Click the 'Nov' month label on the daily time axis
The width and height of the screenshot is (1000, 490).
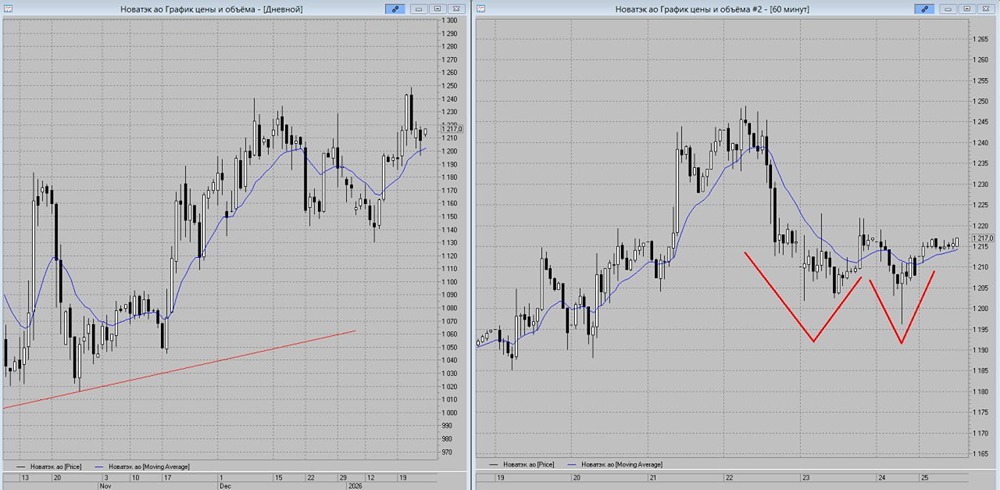tap(105, 486)
